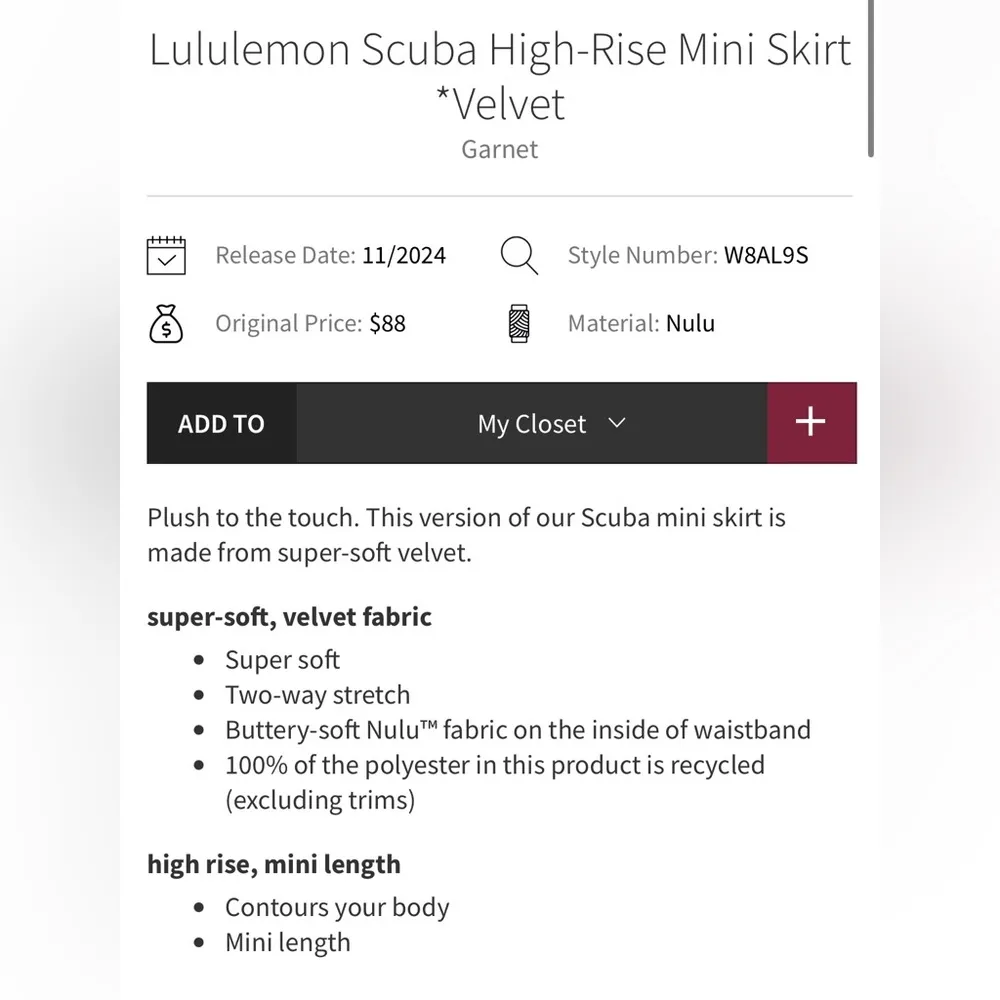The image size is (1000, 1000).
Task: Select the Original Price $88 text
Action: (309, 323)
